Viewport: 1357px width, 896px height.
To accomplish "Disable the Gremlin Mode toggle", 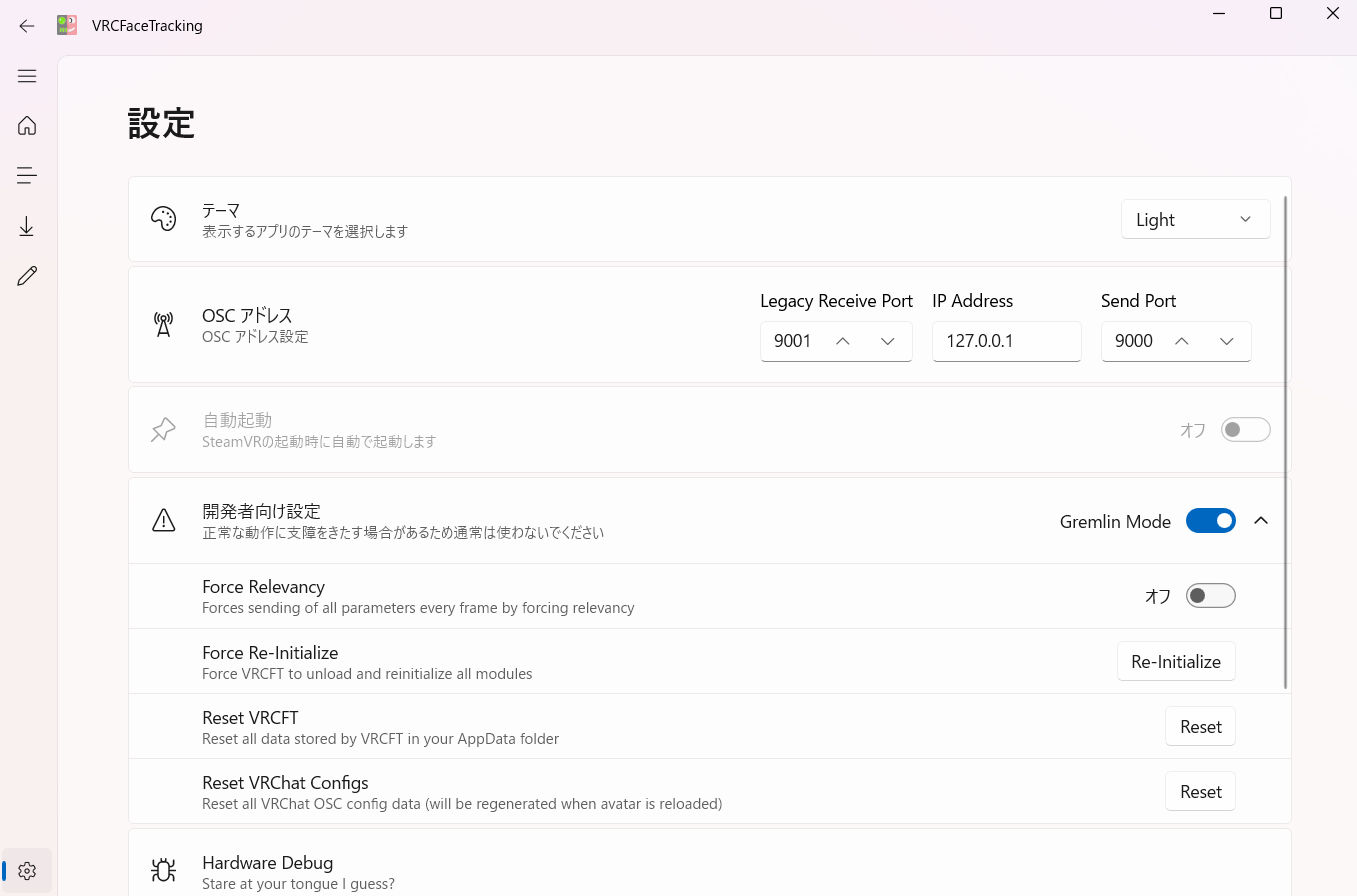I will 1210,521.
